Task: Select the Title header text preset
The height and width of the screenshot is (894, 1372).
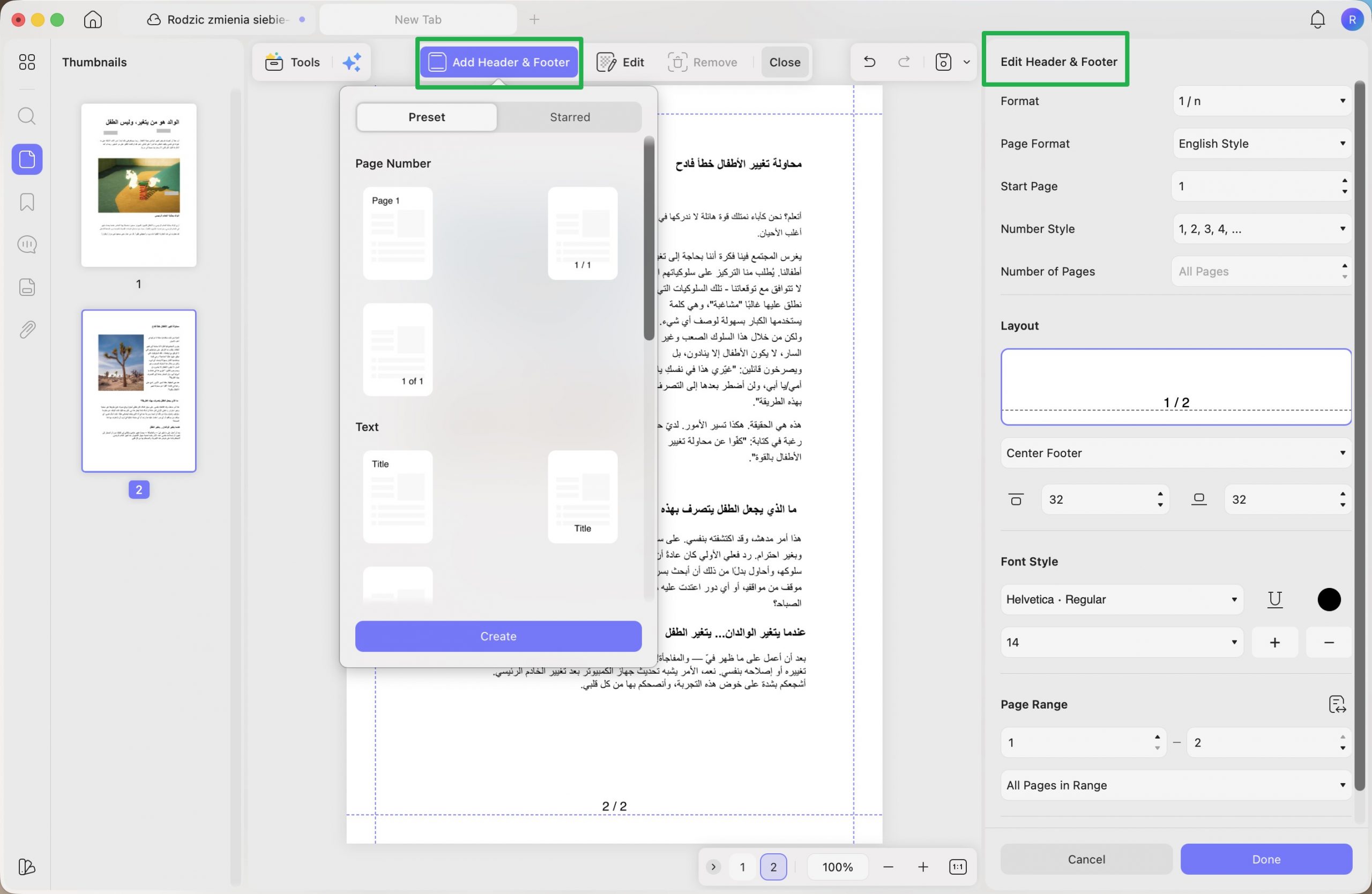Action: [398, 497]
